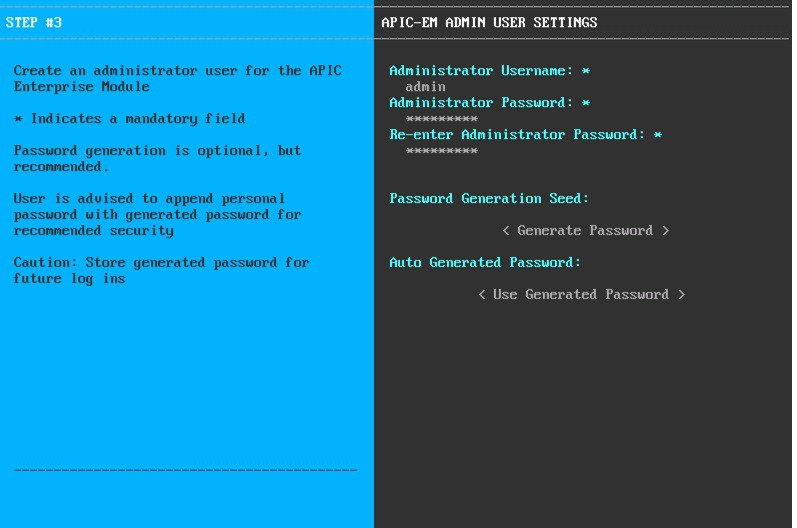Click the right angle bracket of Generate Password
The width and height of the screenshot is (797, 528).
point(665,231)
